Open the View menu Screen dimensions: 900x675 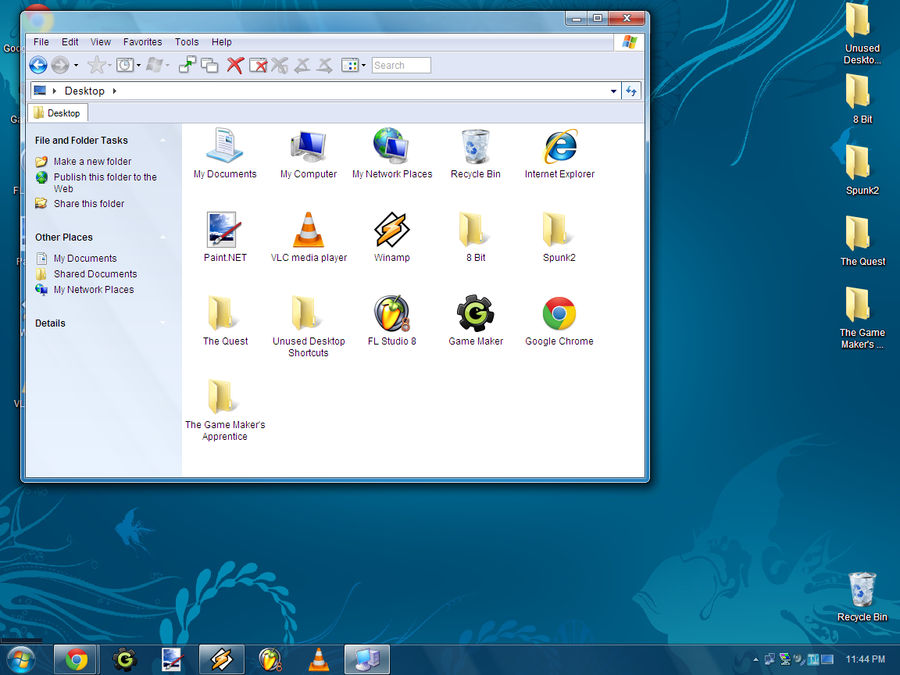(100, 42)
